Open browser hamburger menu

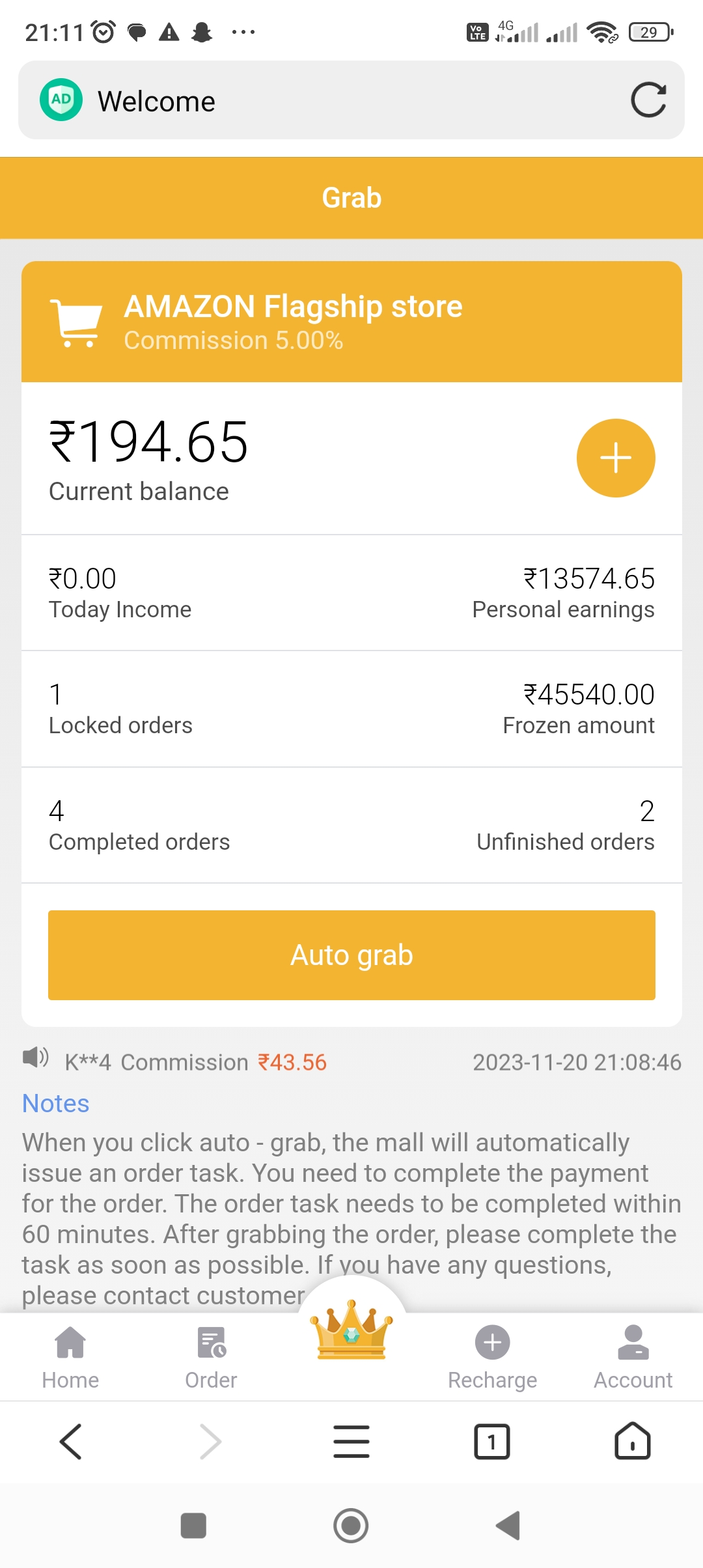[x=351, y=1442]
